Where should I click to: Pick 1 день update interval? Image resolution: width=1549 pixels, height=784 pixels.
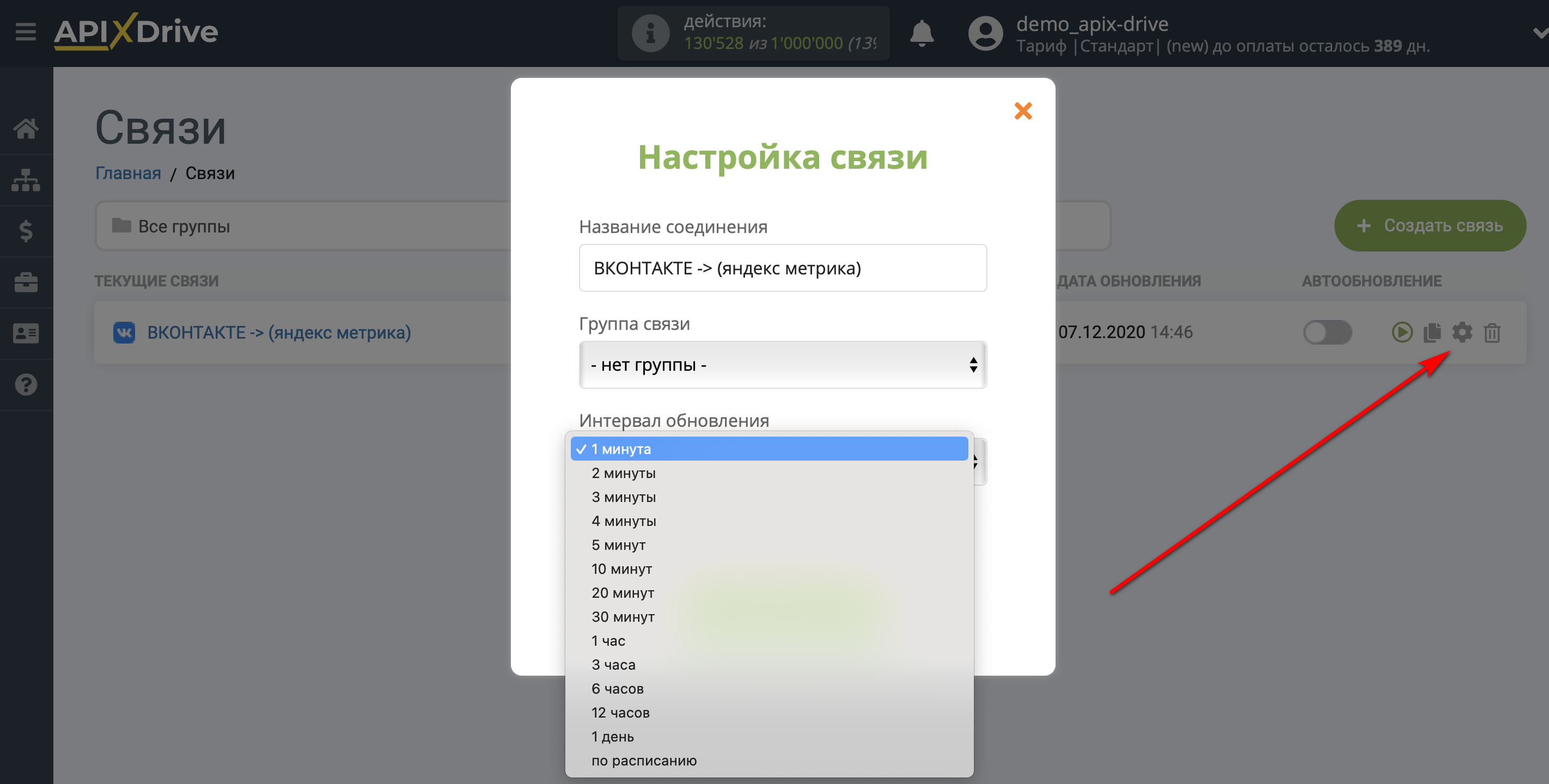(x=769, y=737)
